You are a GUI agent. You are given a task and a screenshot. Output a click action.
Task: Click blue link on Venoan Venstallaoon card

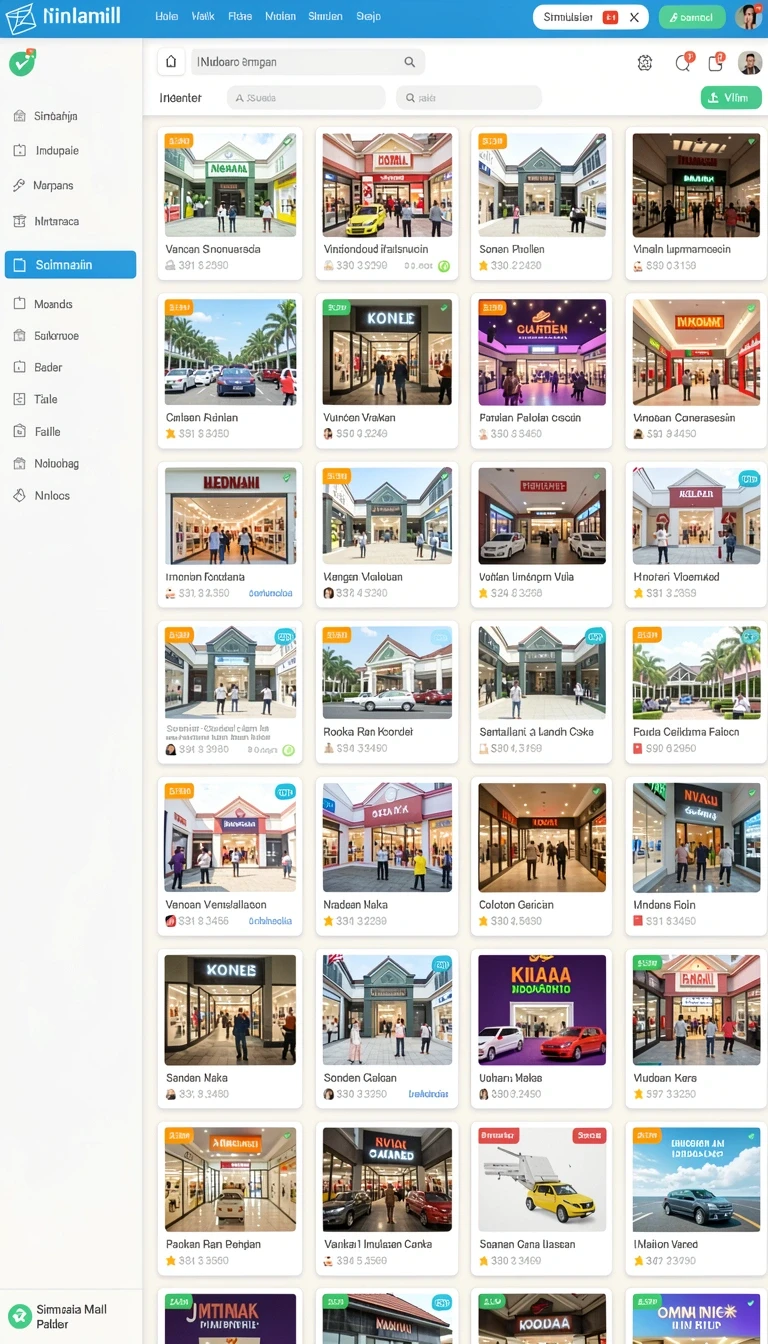pos(270,921)
